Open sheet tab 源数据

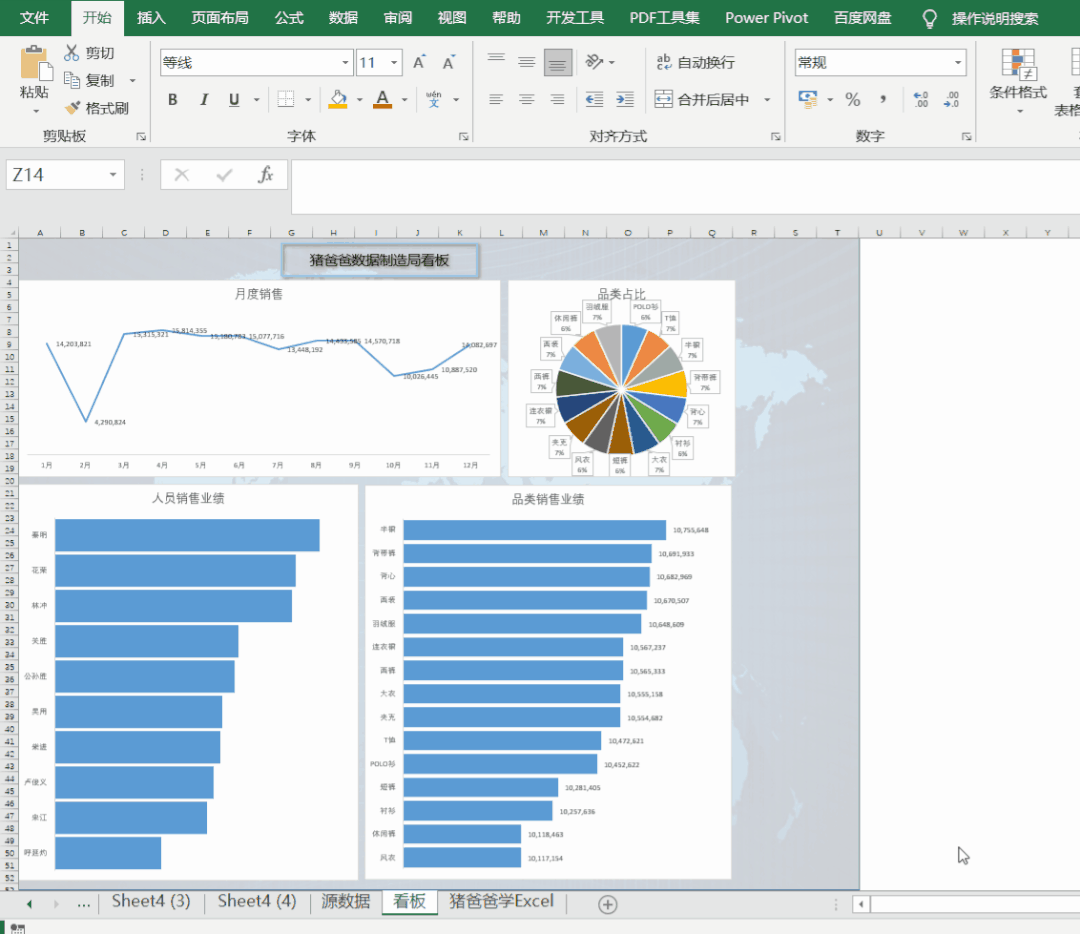pos(345,901)
